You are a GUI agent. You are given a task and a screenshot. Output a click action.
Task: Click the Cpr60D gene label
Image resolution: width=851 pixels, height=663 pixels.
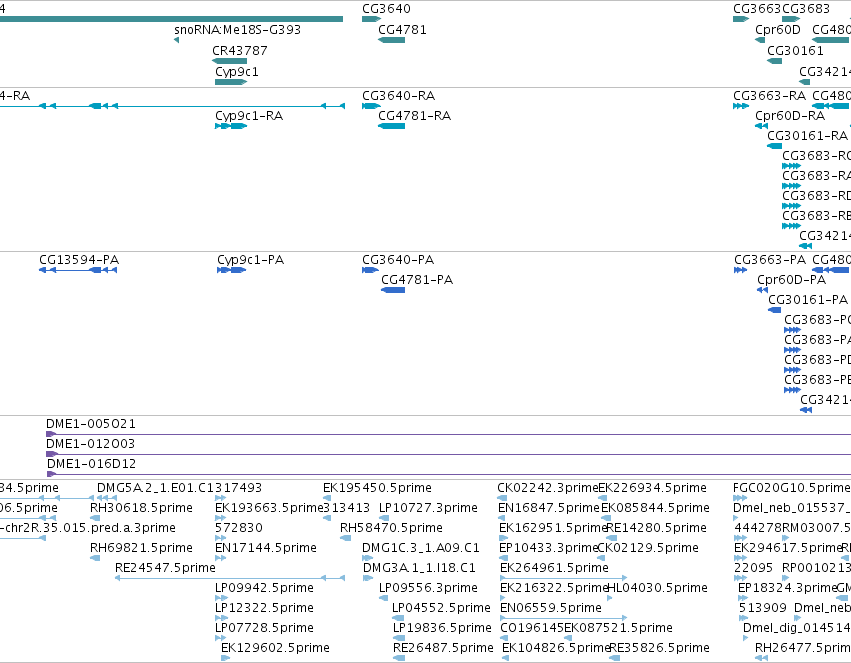pyautogui.click(x=777, y=30)
